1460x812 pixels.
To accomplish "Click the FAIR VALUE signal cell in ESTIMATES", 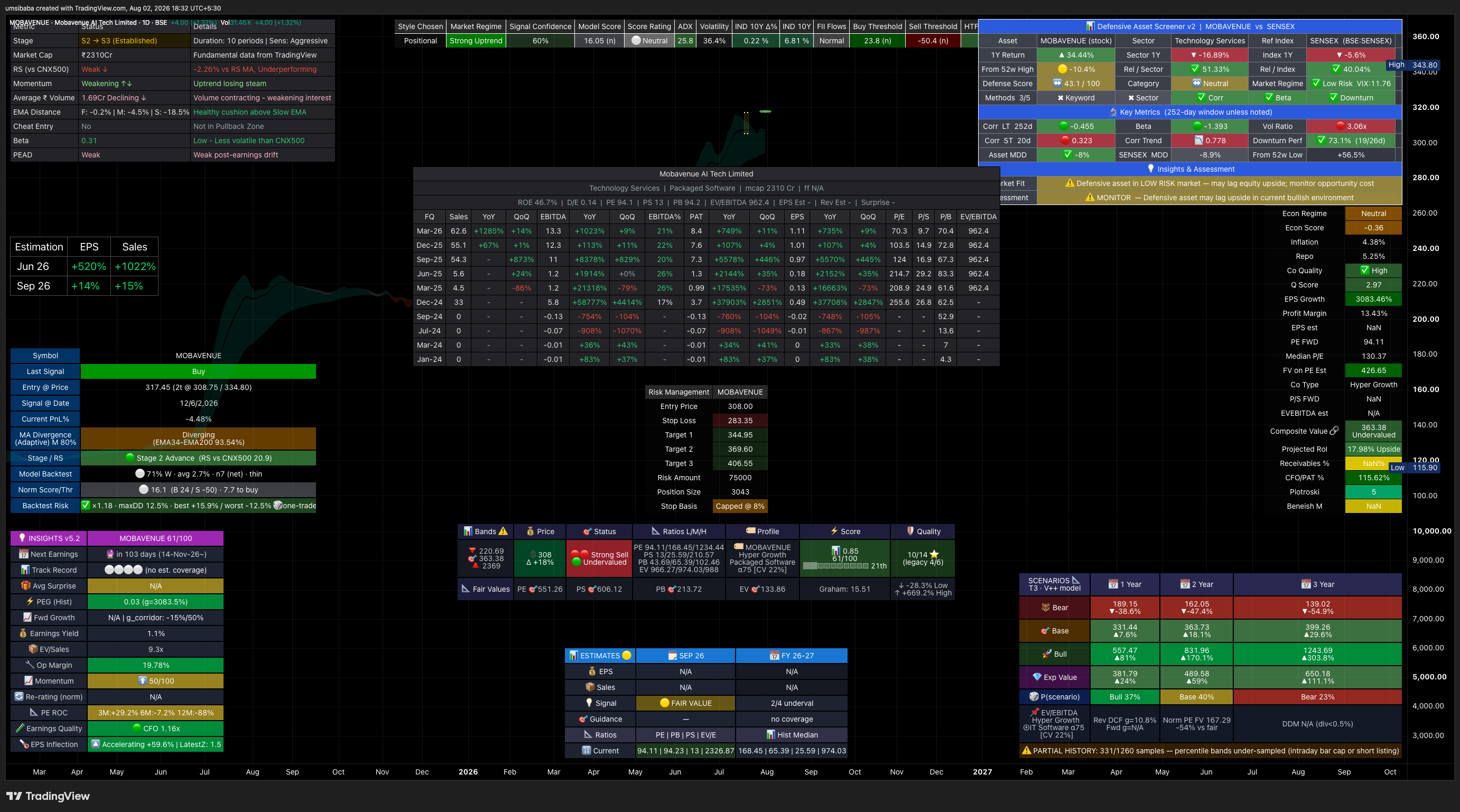I will pyautogui.click(x=685, y=703).
